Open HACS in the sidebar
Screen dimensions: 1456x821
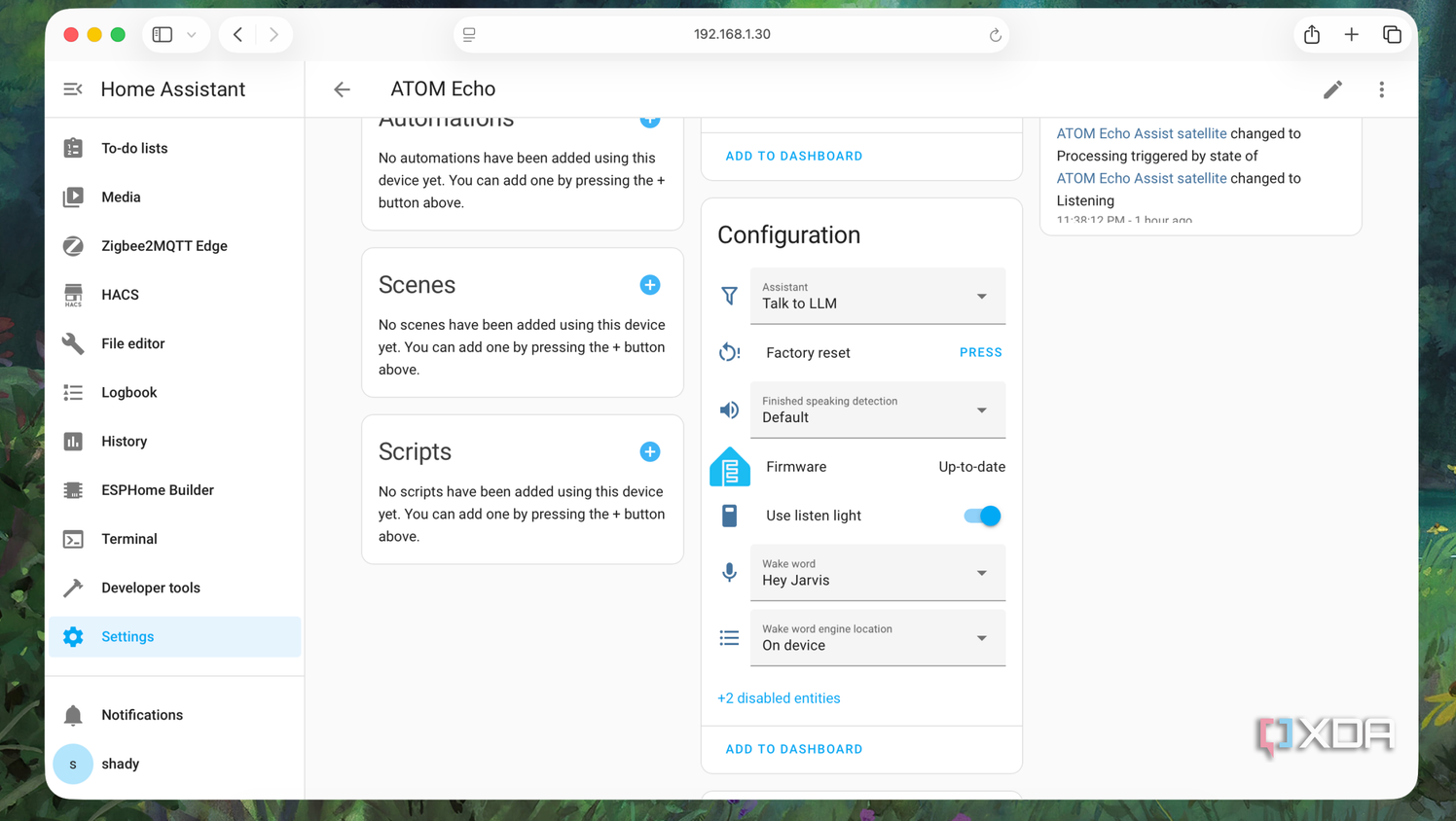(175, 295)
